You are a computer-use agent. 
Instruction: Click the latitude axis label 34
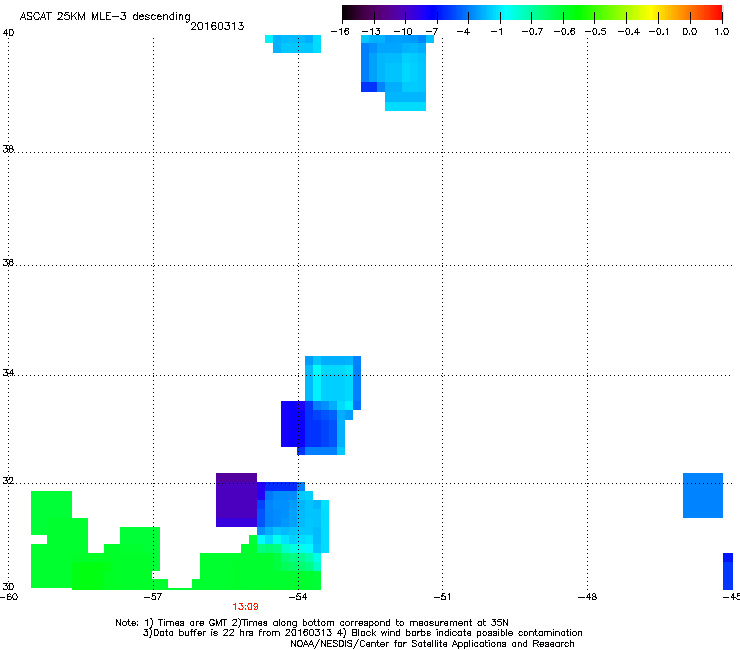[8, 373]
